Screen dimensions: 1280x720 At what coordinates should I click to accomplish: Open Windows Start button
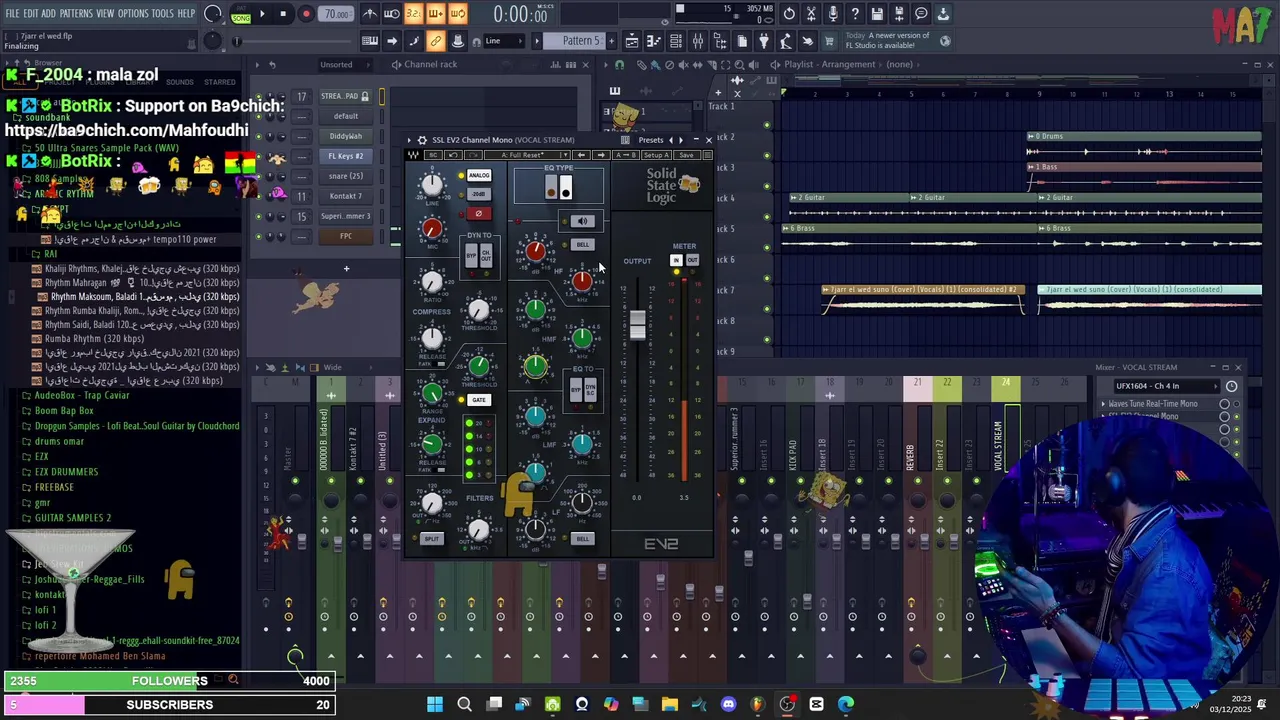coord(434,704)
